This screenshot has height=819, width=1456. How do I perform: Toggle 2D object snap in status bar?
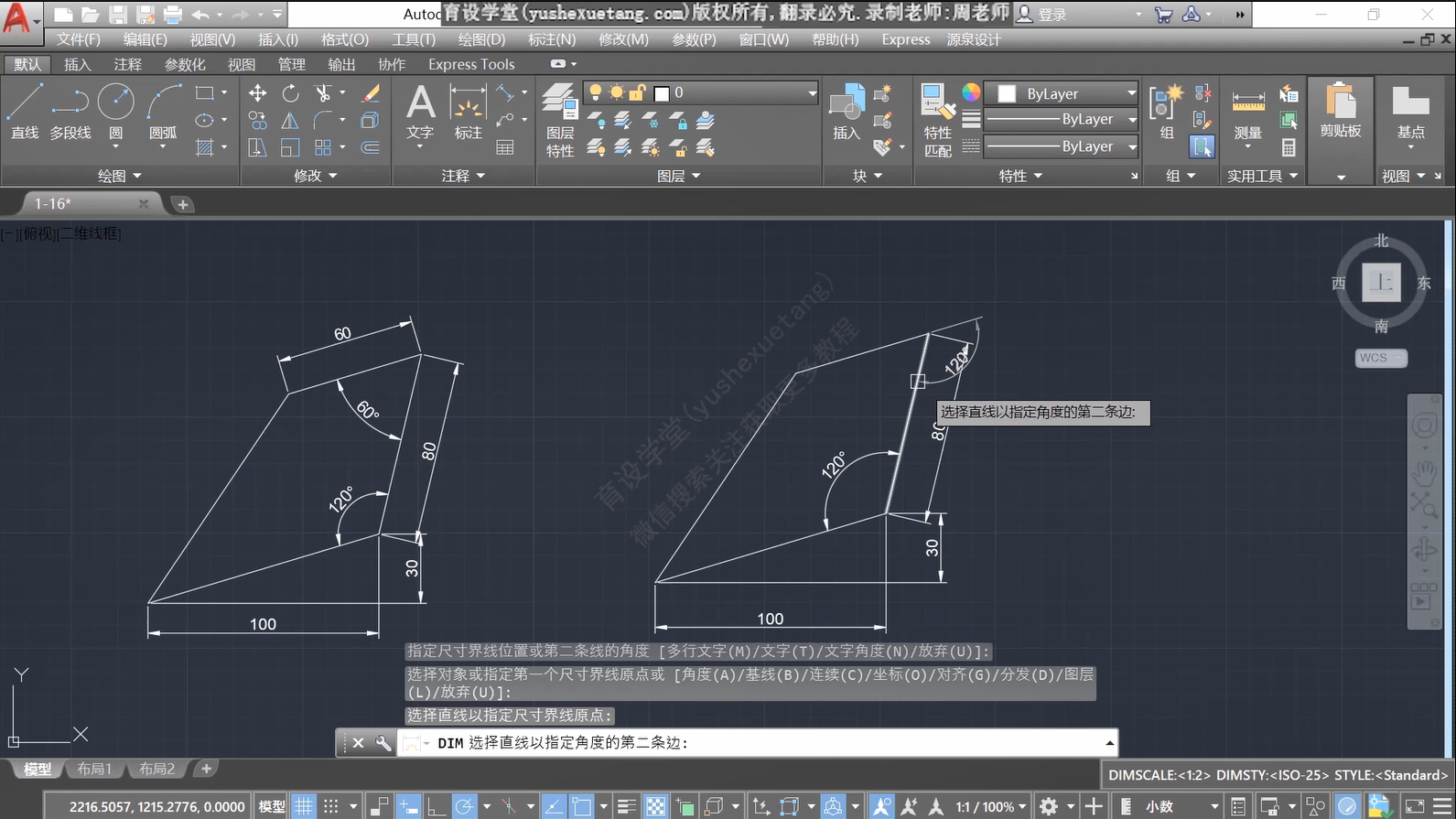582,806
